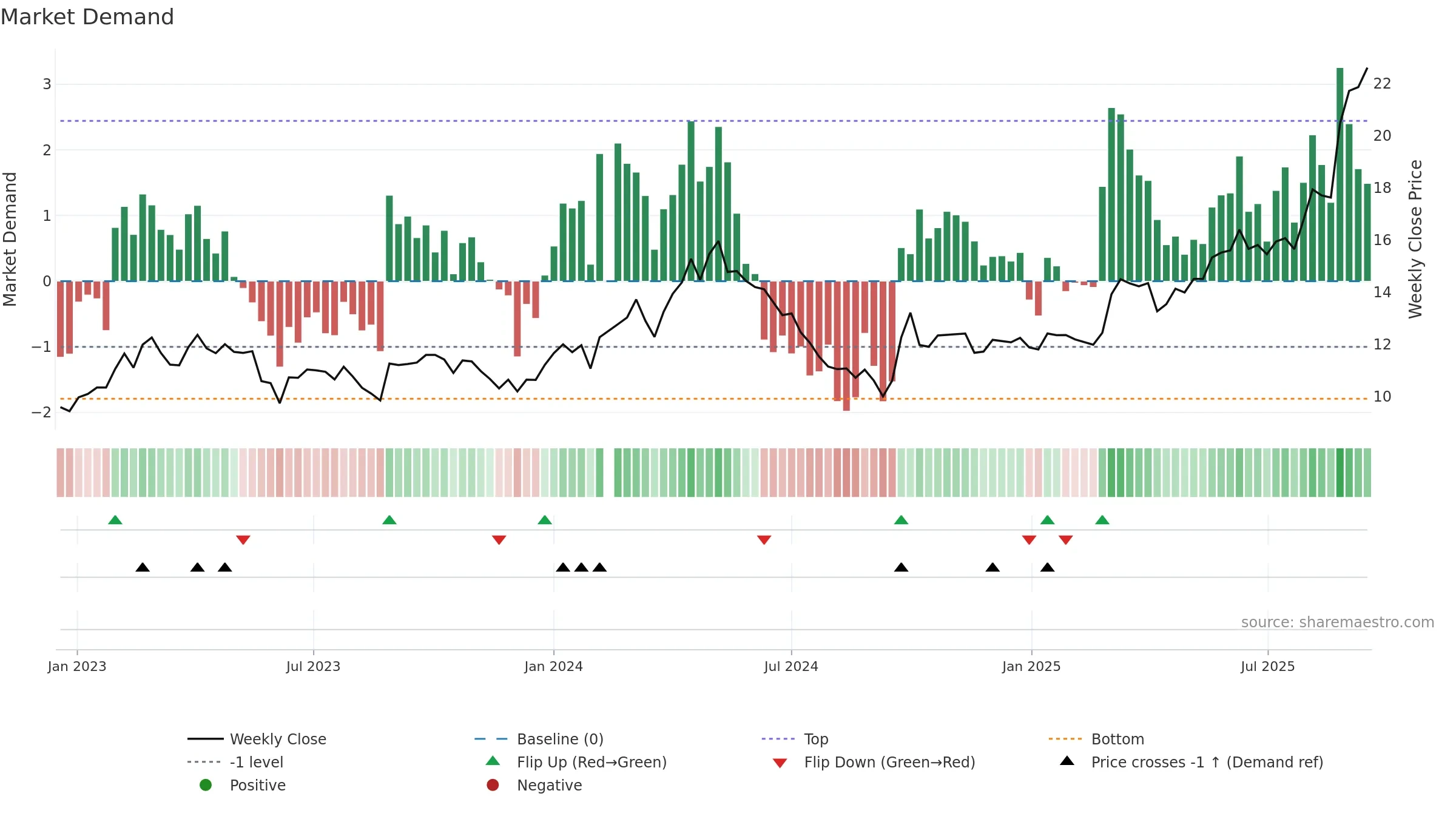This screenshot has width=1456, height=819.
Task: Click the Jan 2024 x-axis label
Action: pyautogui.click(x=553, y=666)
